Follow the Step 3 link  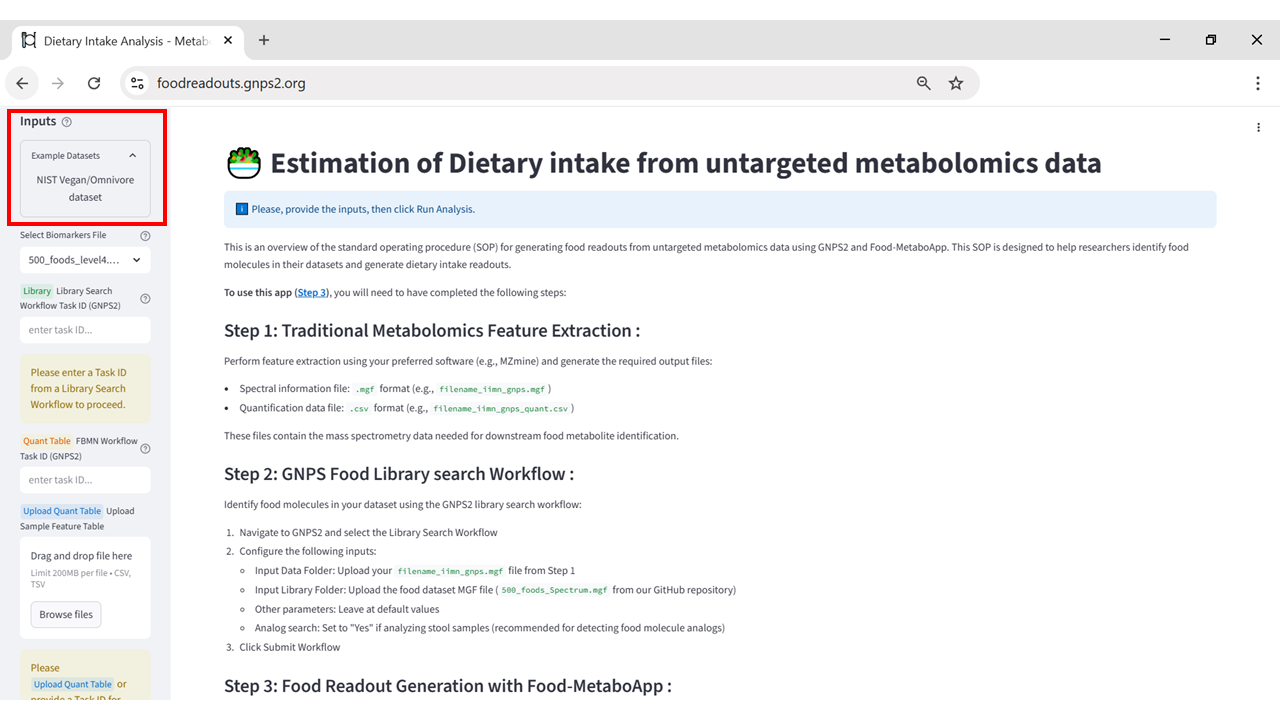click(312, 292)
